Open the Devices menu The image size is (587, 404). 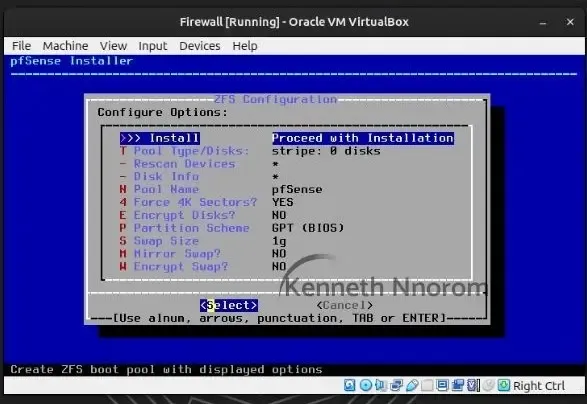point(200,46)
